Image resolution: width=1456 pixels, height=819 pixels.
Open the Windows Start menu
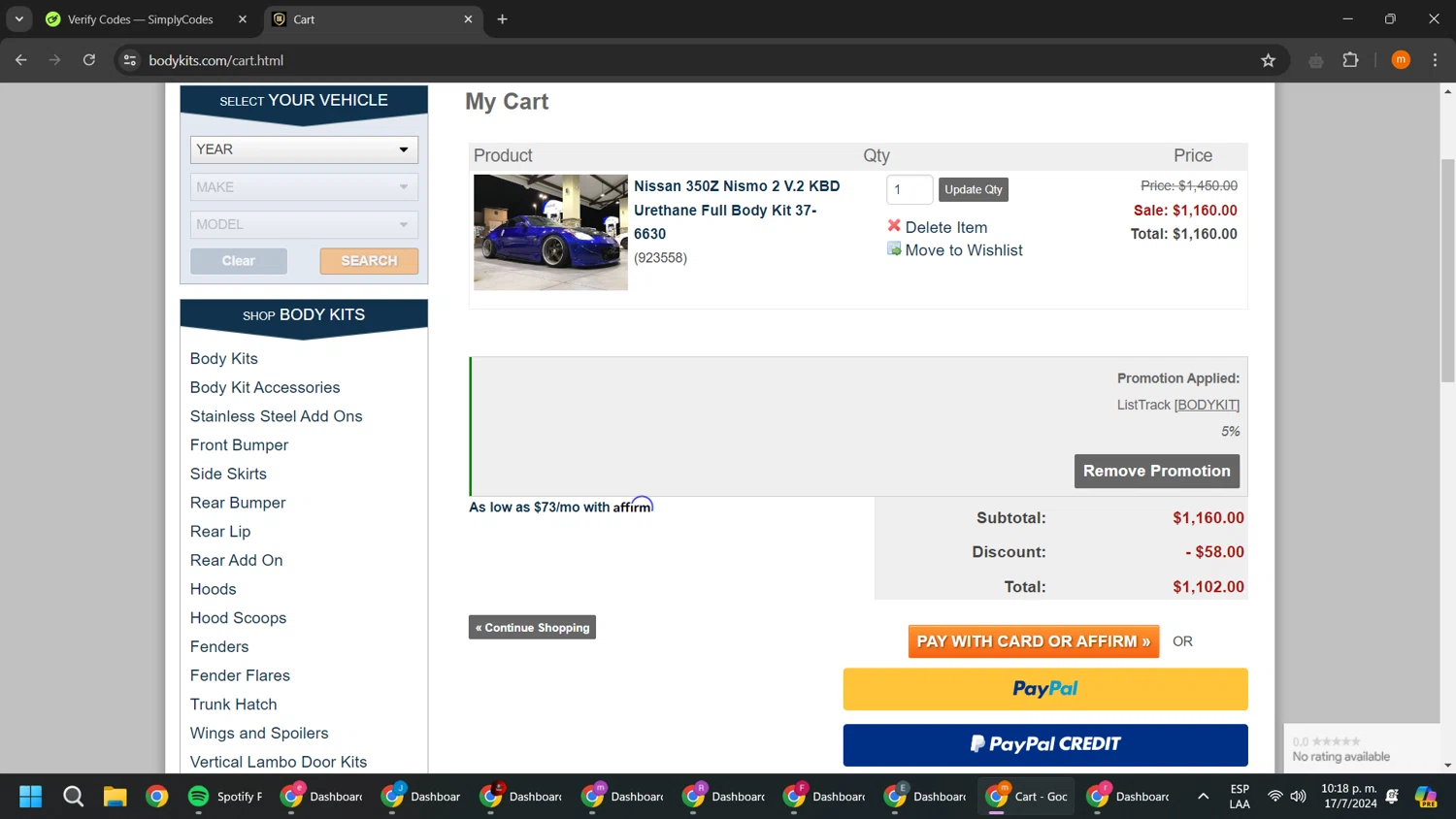(x=31, y=797)
